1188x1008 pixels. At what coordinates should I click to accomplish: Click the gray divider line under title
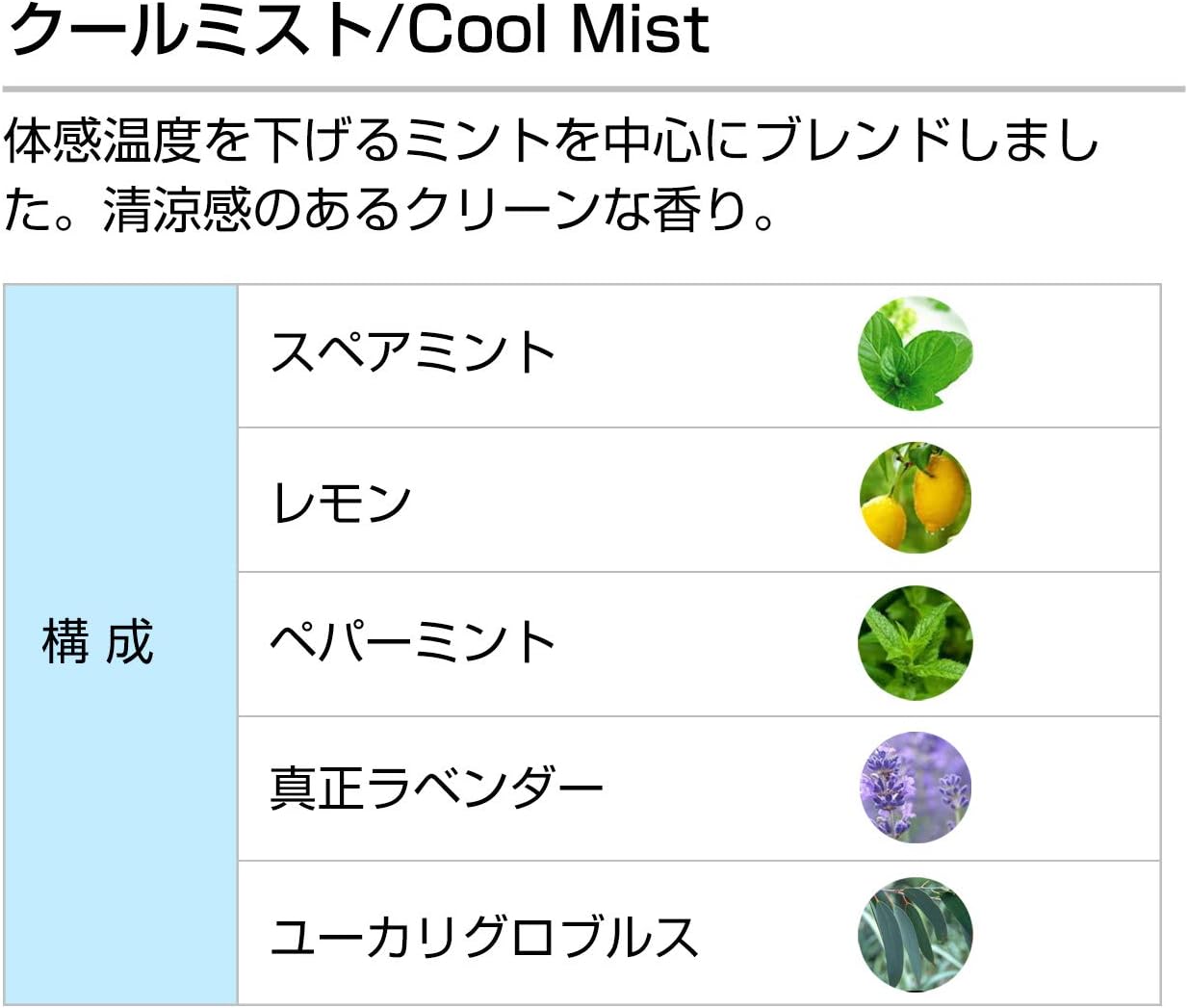pyautogui.click(x=593, y=90)
